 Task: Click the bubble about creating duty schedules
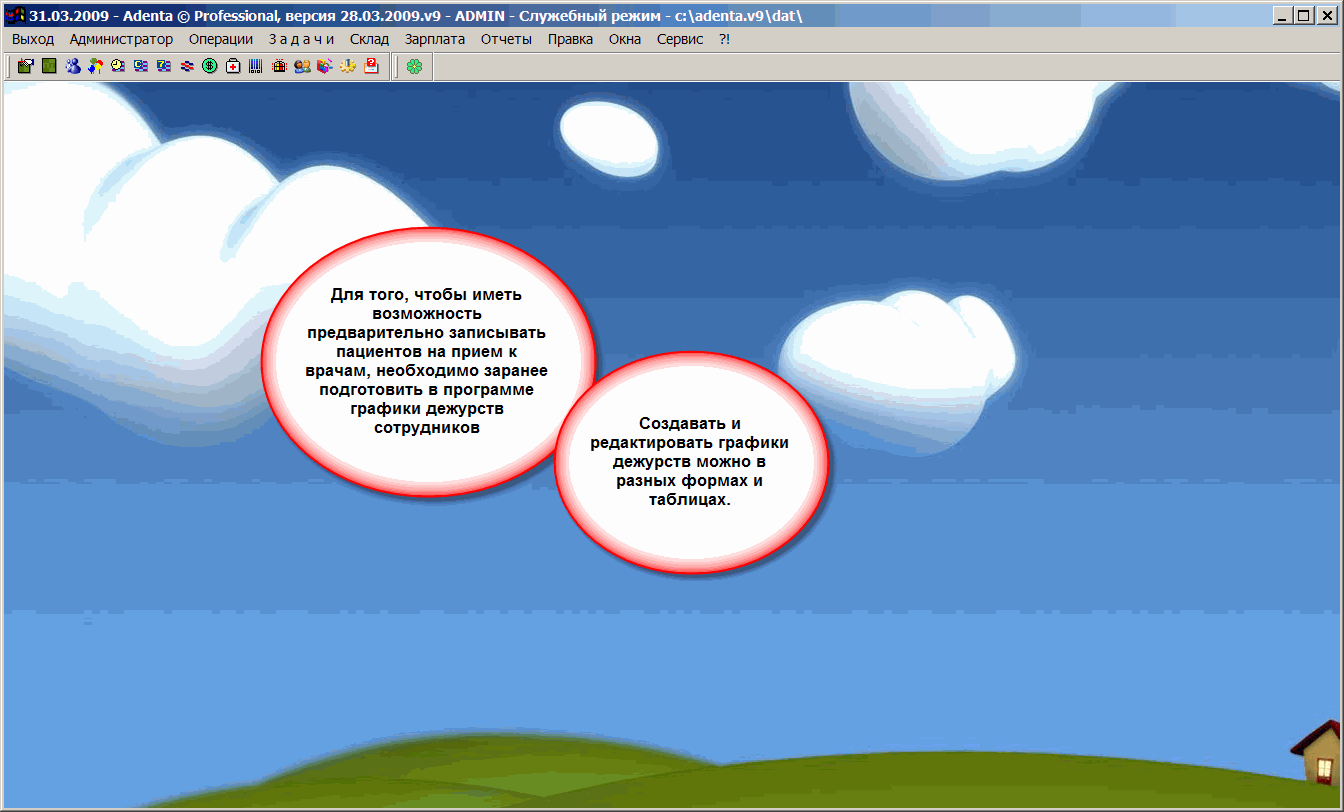(690, 462)
